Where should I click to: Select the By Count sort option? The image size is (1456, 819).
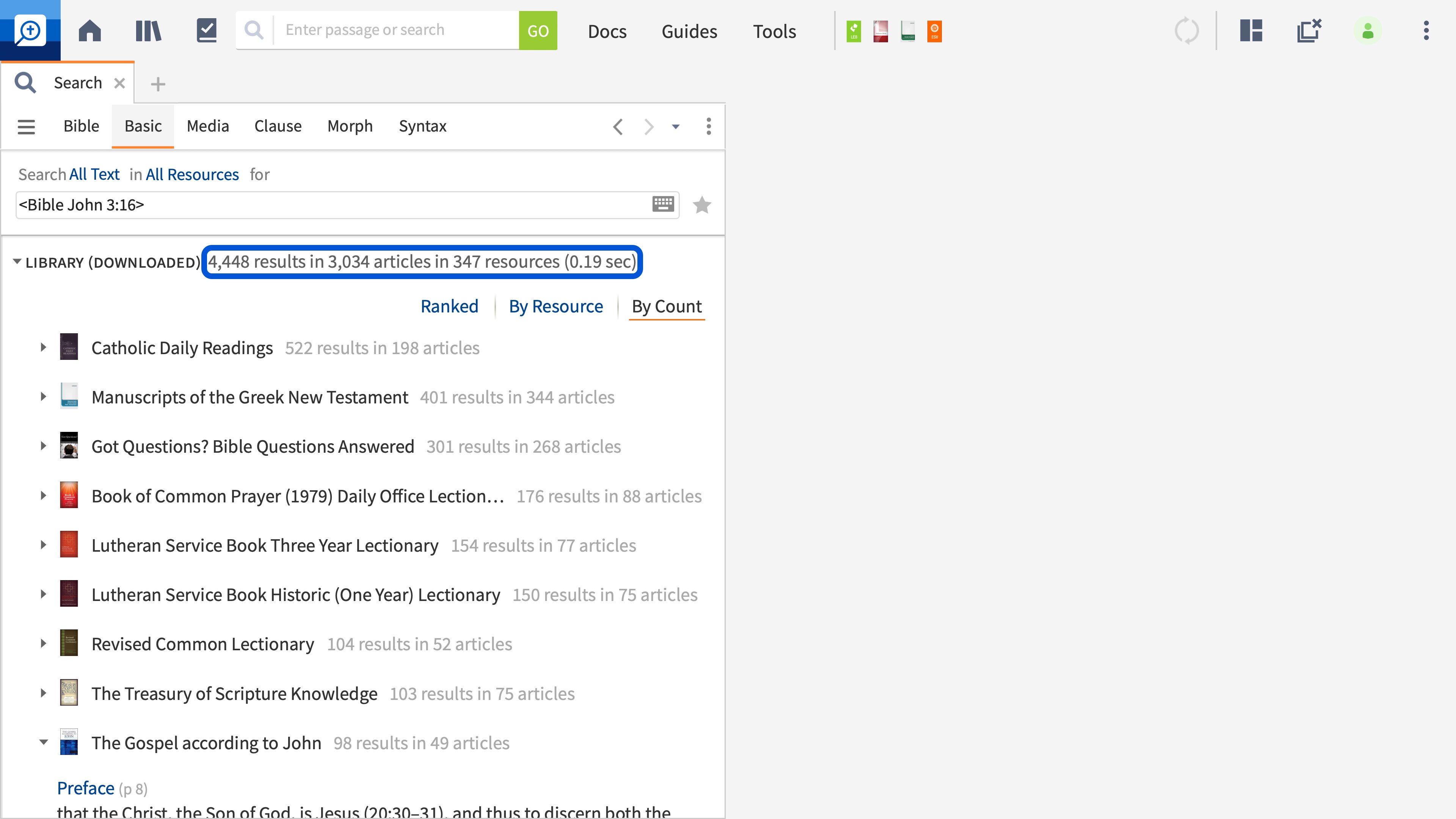click(x=667, y=306)
